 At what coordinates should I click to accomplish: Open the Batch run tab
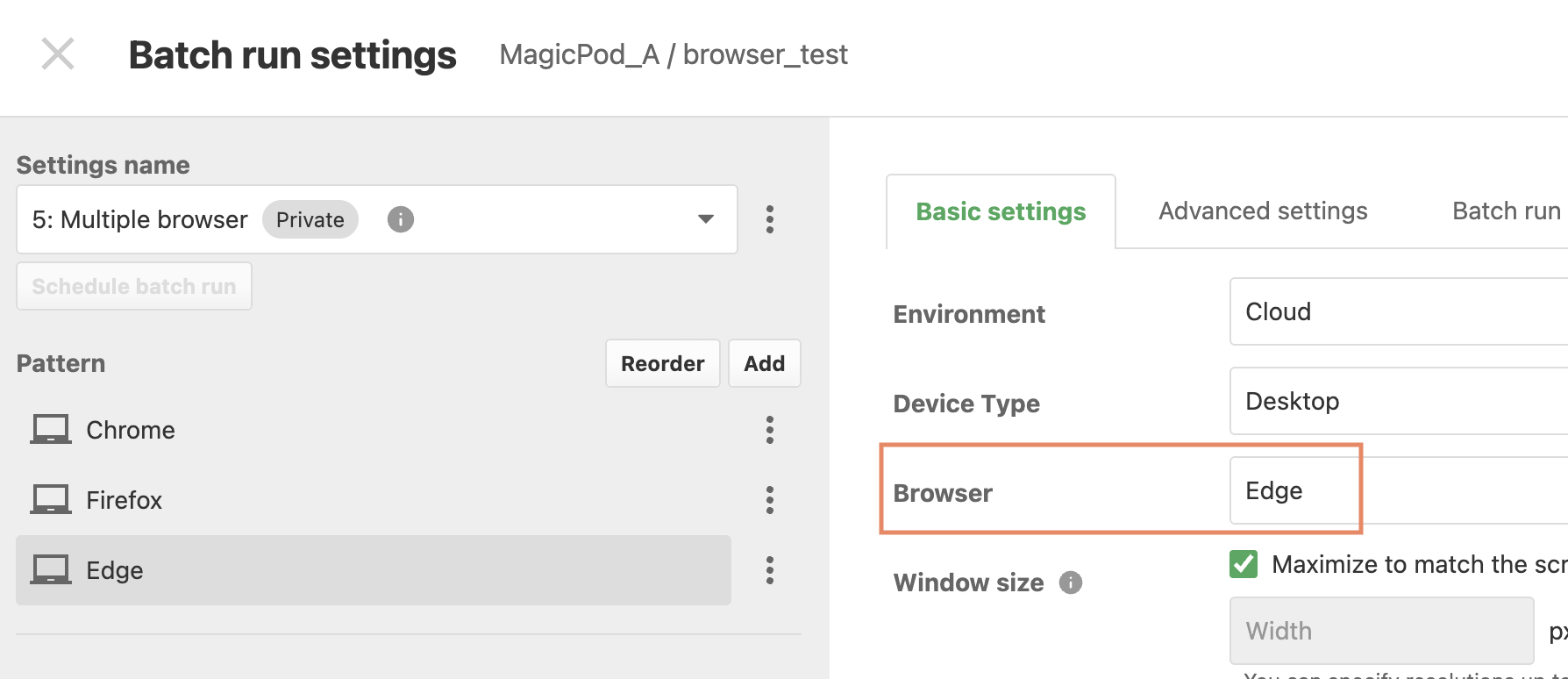tap(1507, 211)
